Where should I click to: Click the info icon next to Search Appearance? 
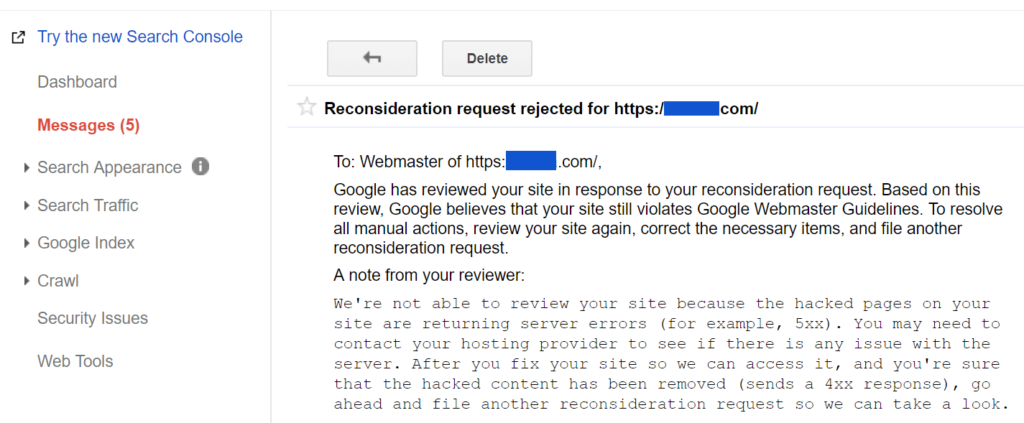pos(200,166)
